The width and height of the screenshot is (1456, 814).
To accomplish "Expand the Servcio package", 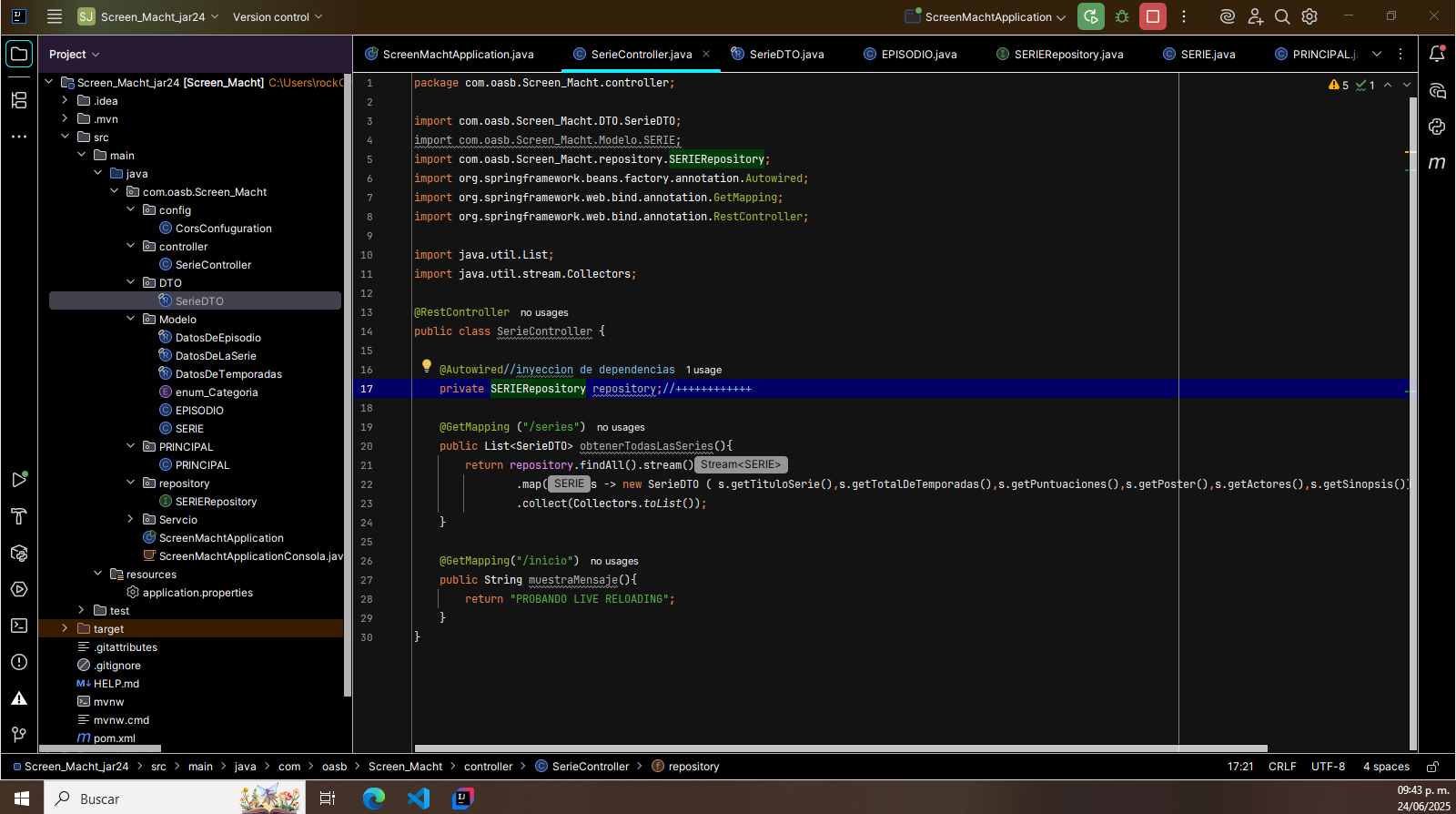I will pos(130,519).
